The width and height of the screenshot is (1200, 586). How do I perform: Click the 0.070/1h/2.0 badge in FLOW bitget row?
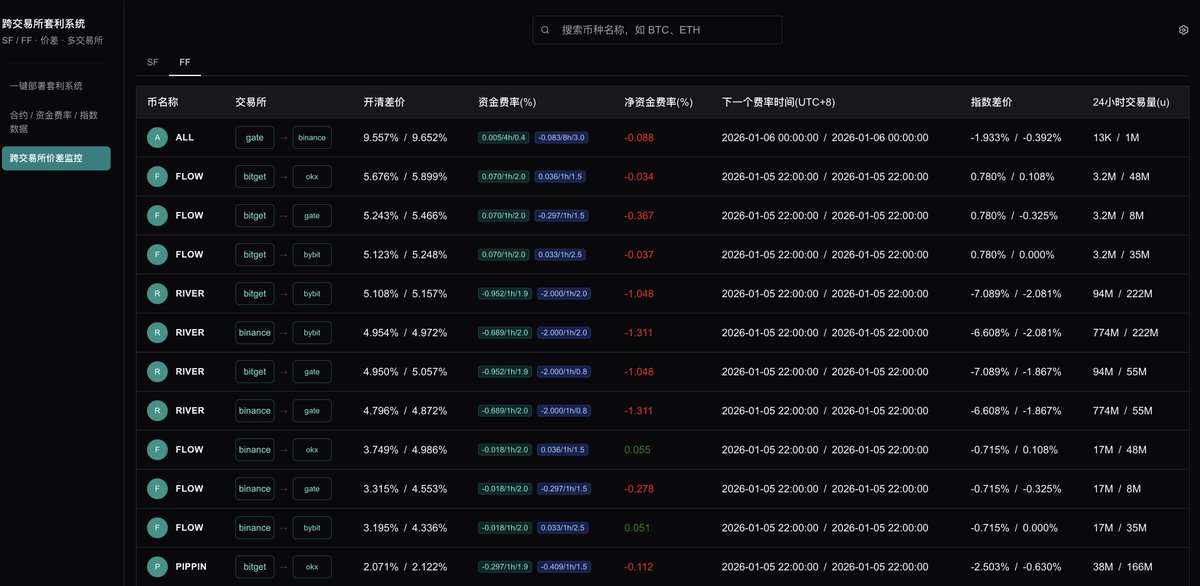point(504,176)
